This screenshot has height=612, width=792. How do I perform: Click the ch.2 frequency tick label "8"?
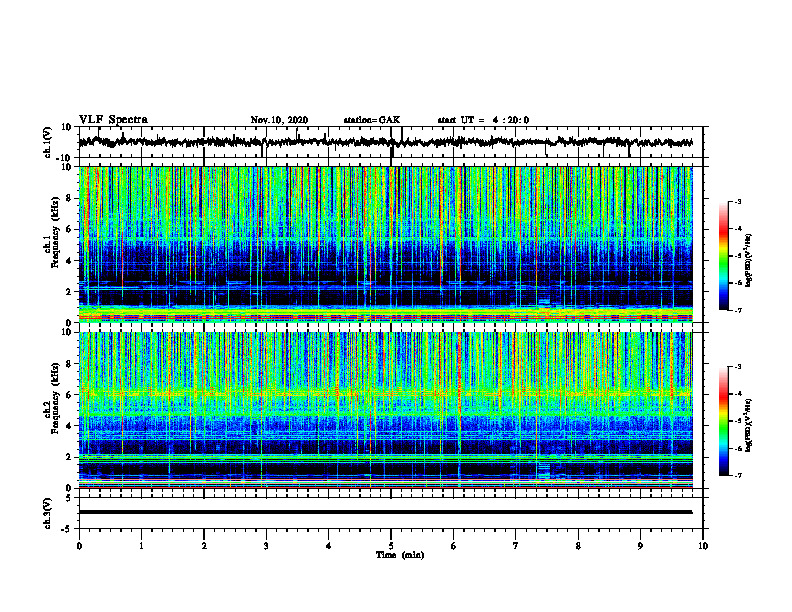(x=69, y=364)
